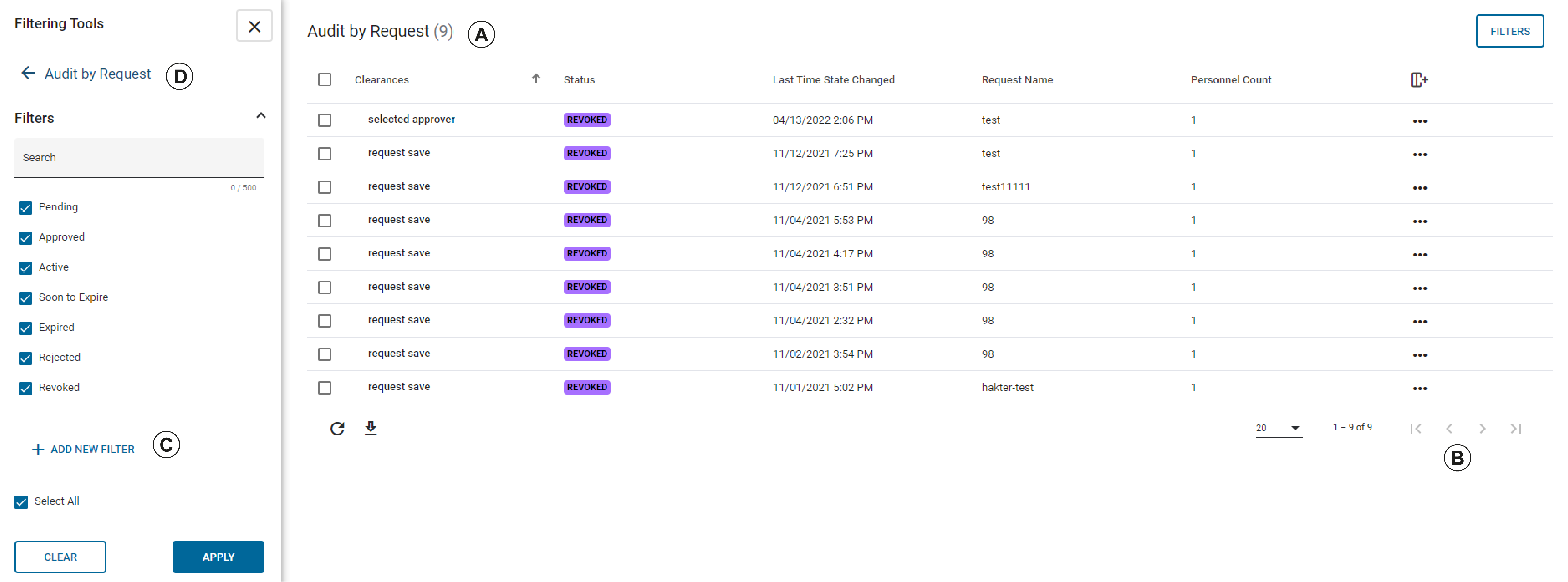1568x582 pixels.
Task: Go back using Audit by Request arrow
Action: (28, 74)
